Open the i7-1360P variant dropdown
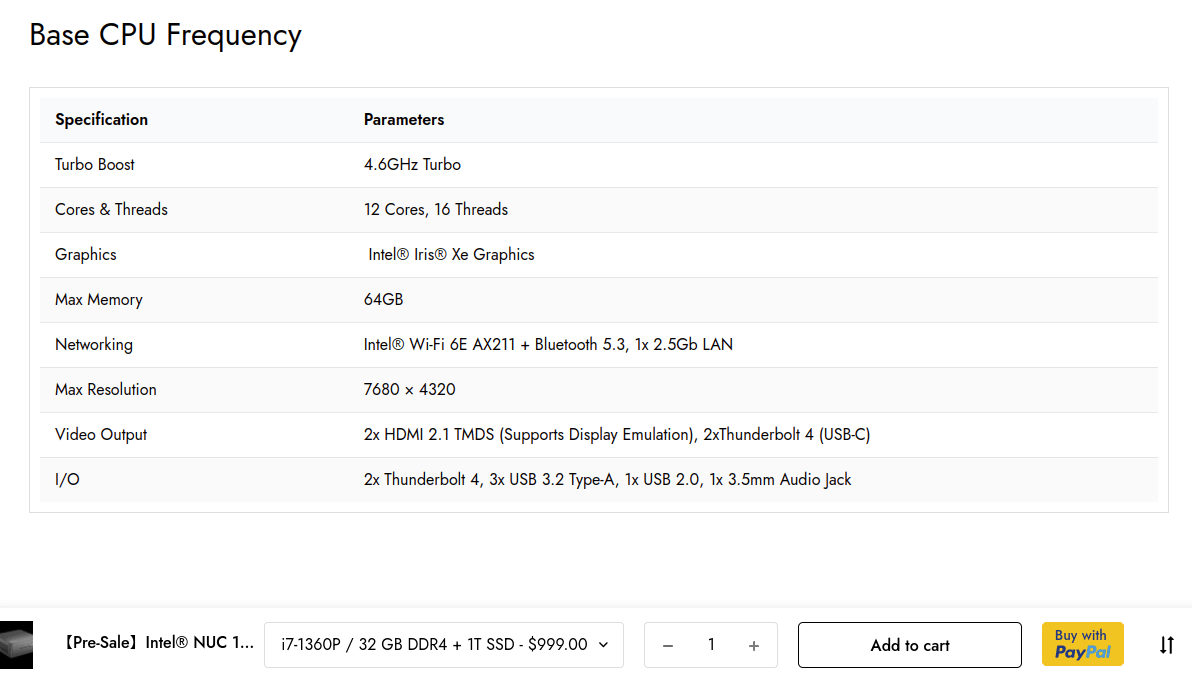This screenshot has width=1192, height=674. [444, 645]
